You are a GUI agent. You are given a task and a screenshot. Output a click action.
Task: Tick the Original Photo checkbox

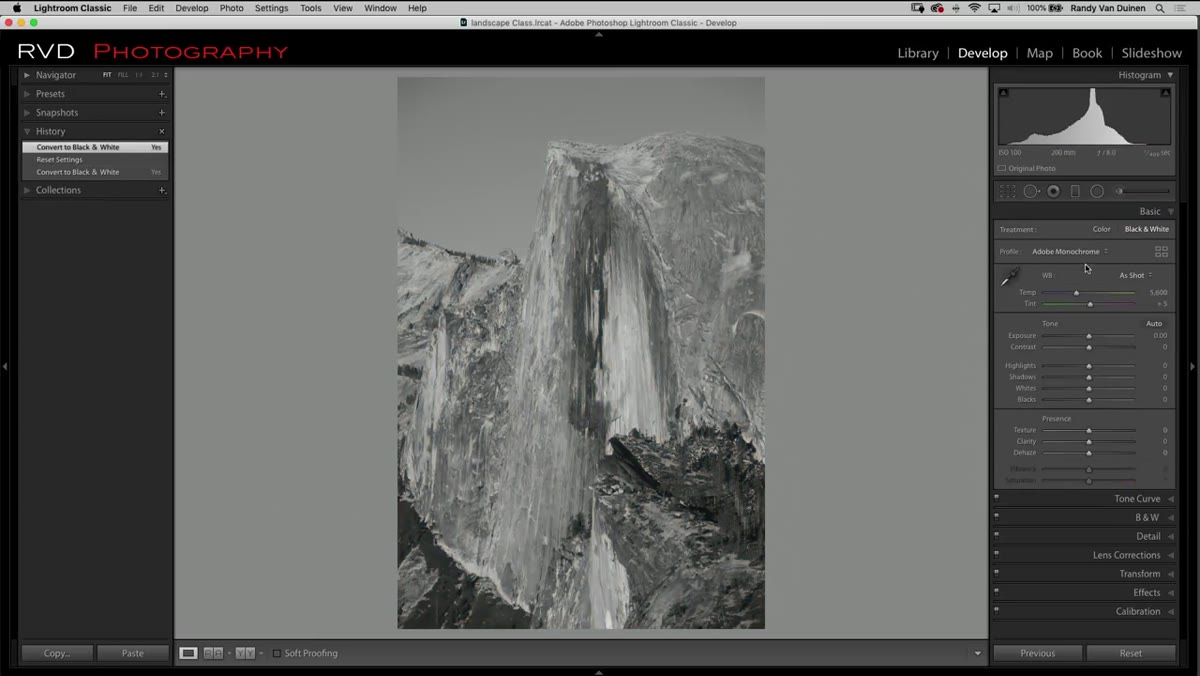click(x=1002, y=169)
